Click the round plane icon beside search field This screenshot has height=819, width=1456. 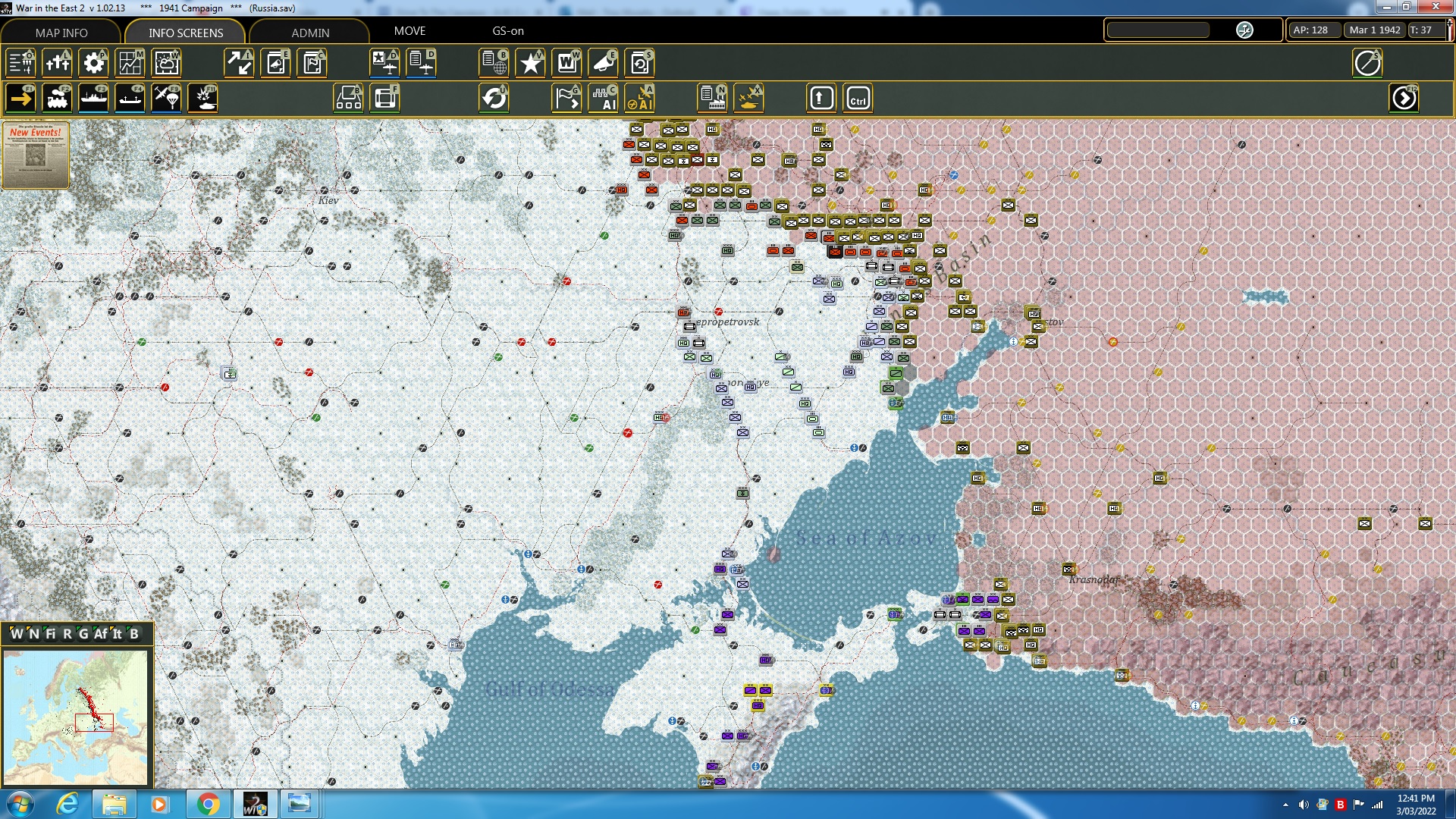pyautogui.click(x=1244, y=30)
